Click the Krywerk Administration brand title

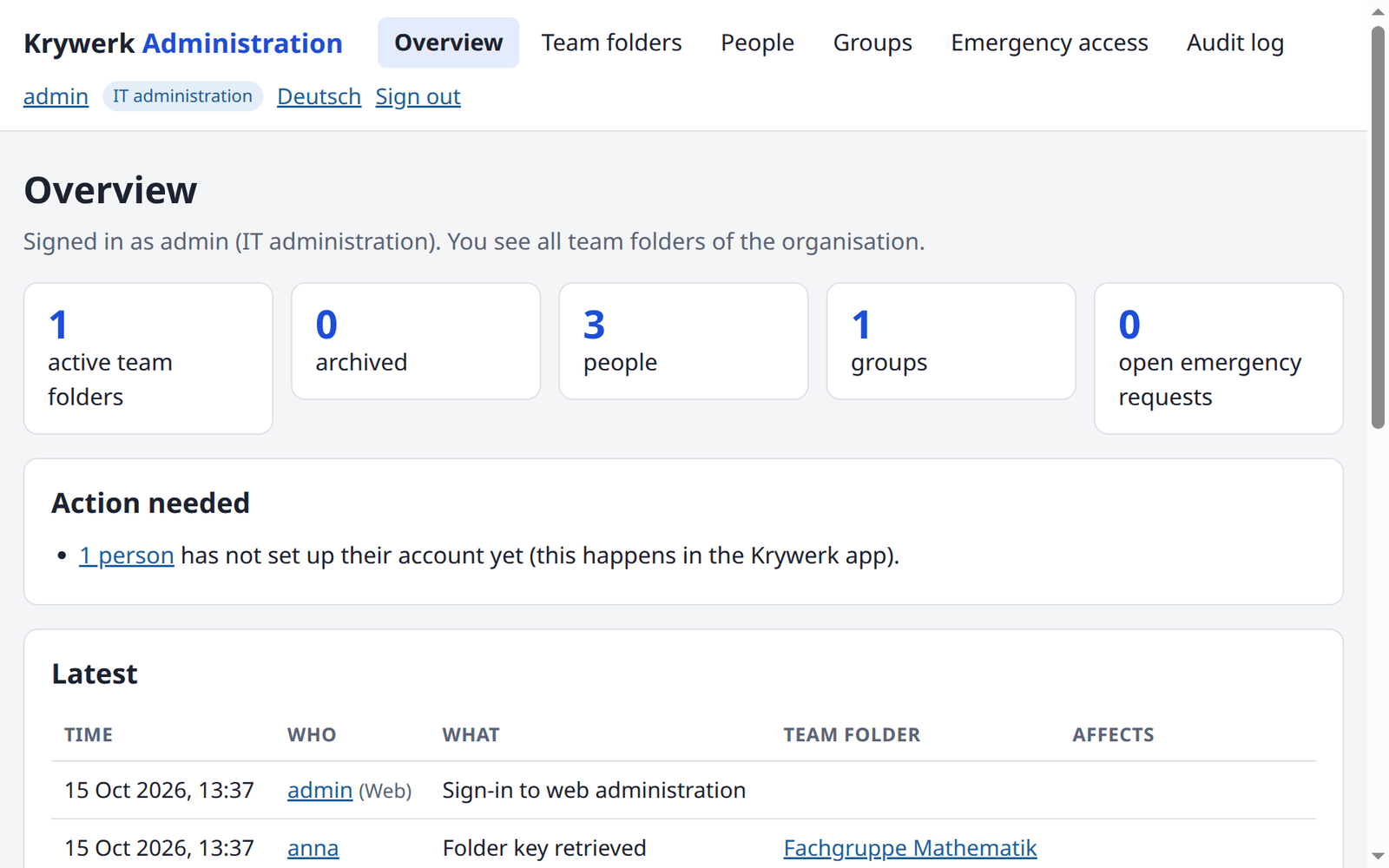coord(183,43)
